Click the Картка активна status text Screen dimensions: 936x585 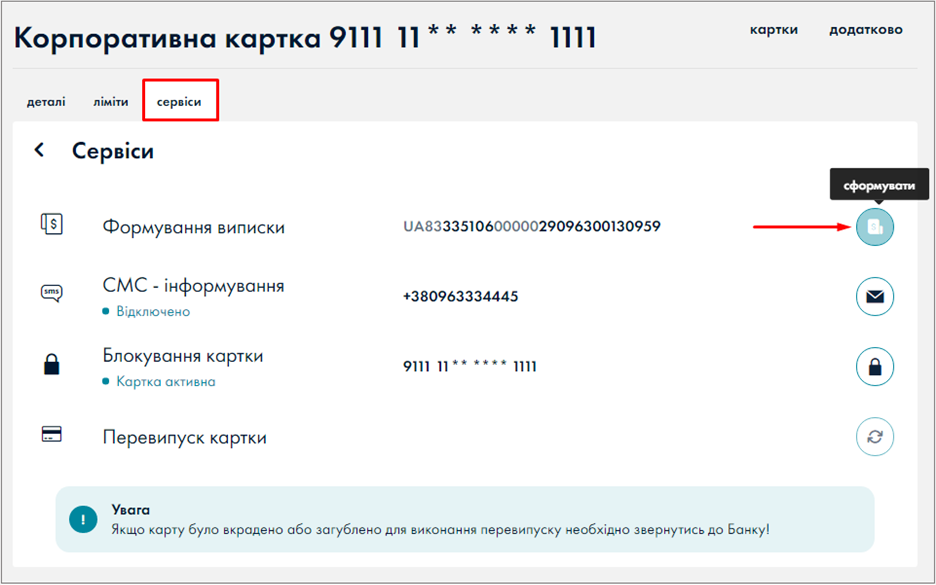tap(165, 382)
